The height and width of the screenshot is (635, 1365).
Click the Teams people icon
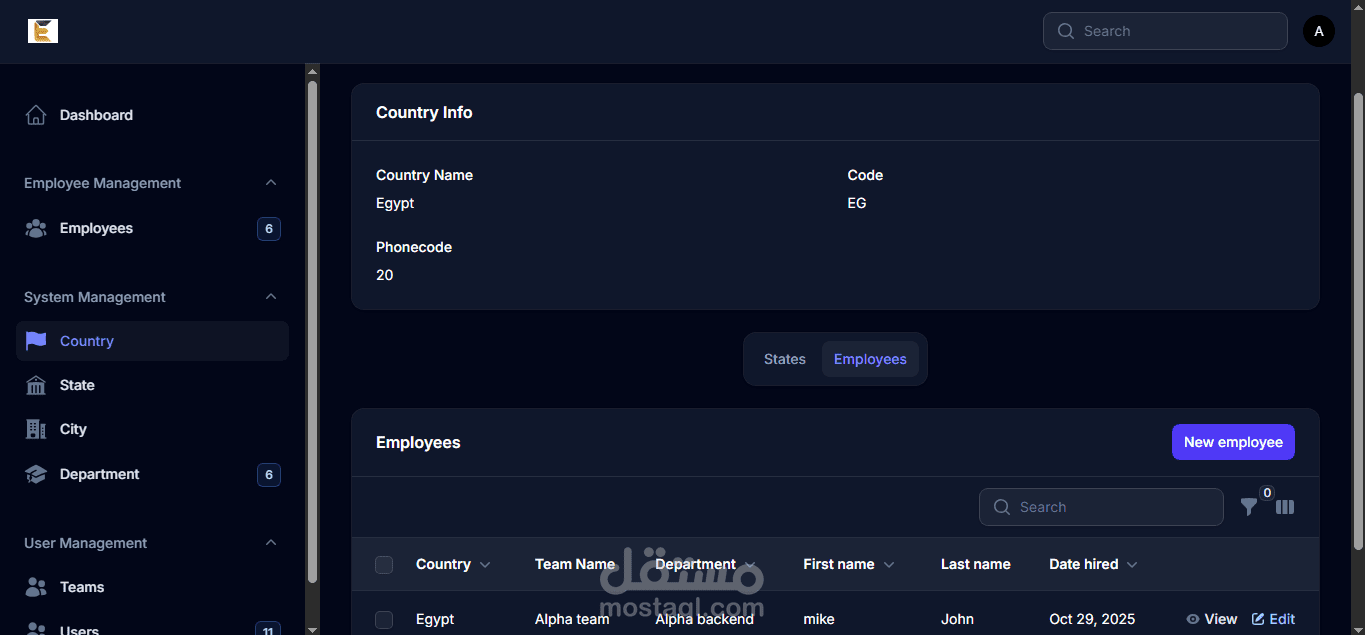[36, 587]
